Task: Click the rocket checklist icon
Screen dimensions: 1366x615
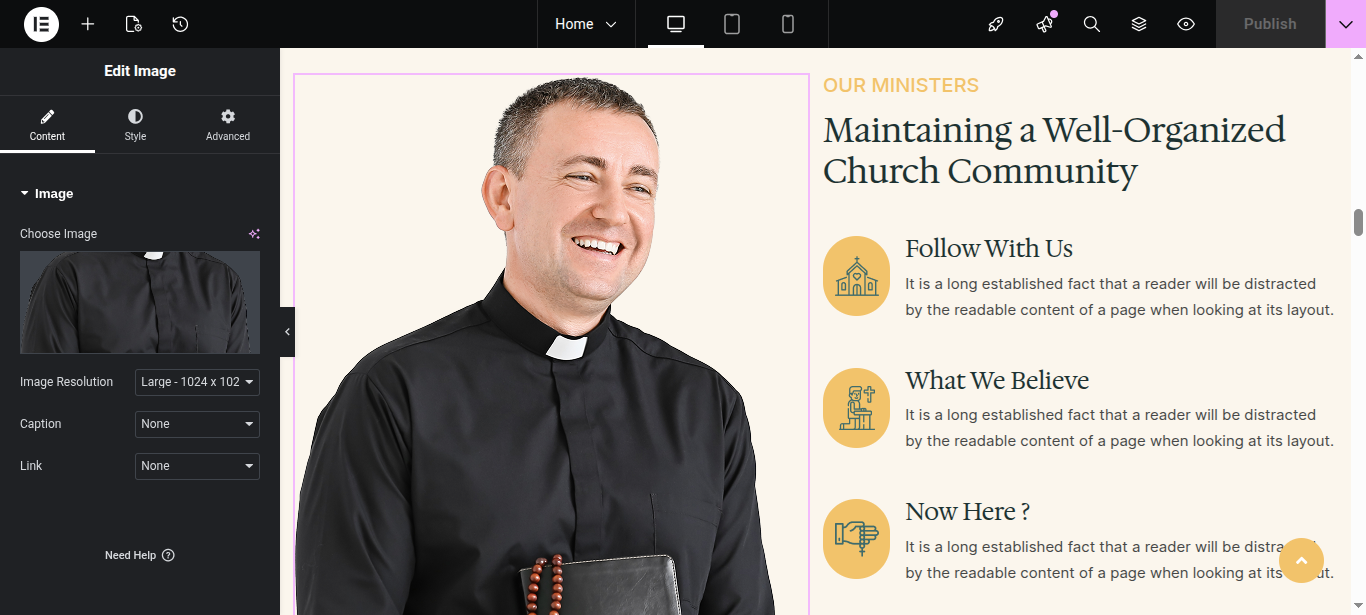Action: coord(995,24)
